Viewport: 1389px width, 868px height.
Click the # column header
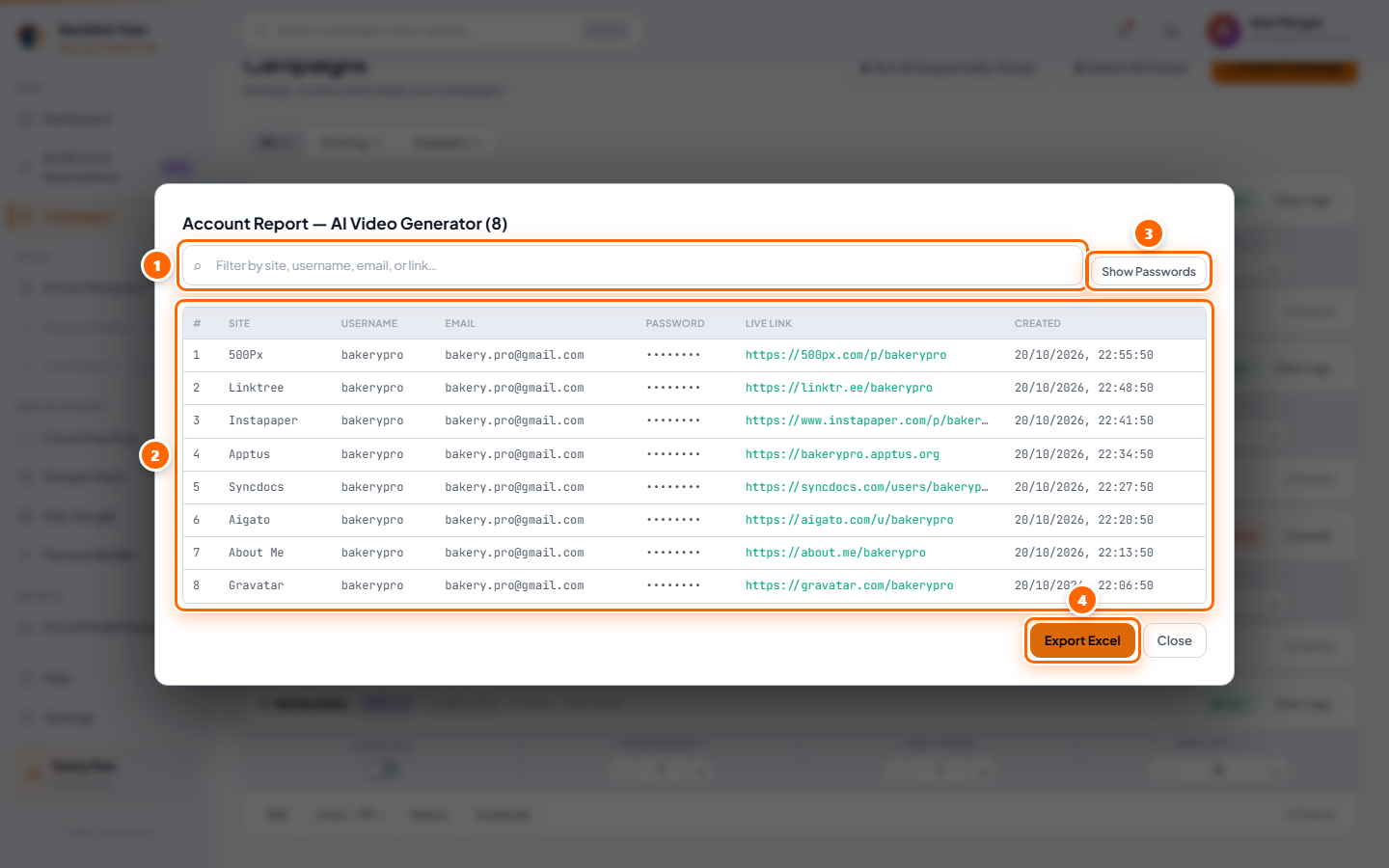tap(197, 324)
